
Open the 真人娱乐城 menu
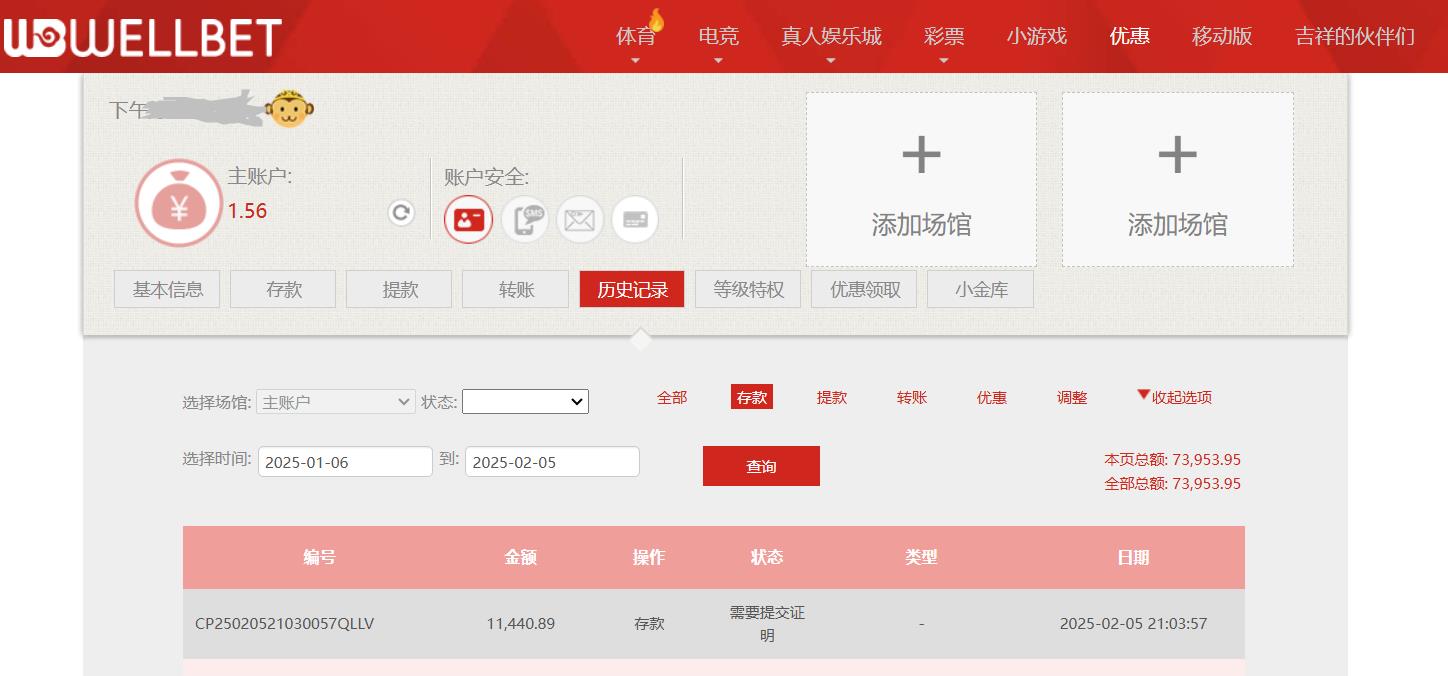coord(830,36)
